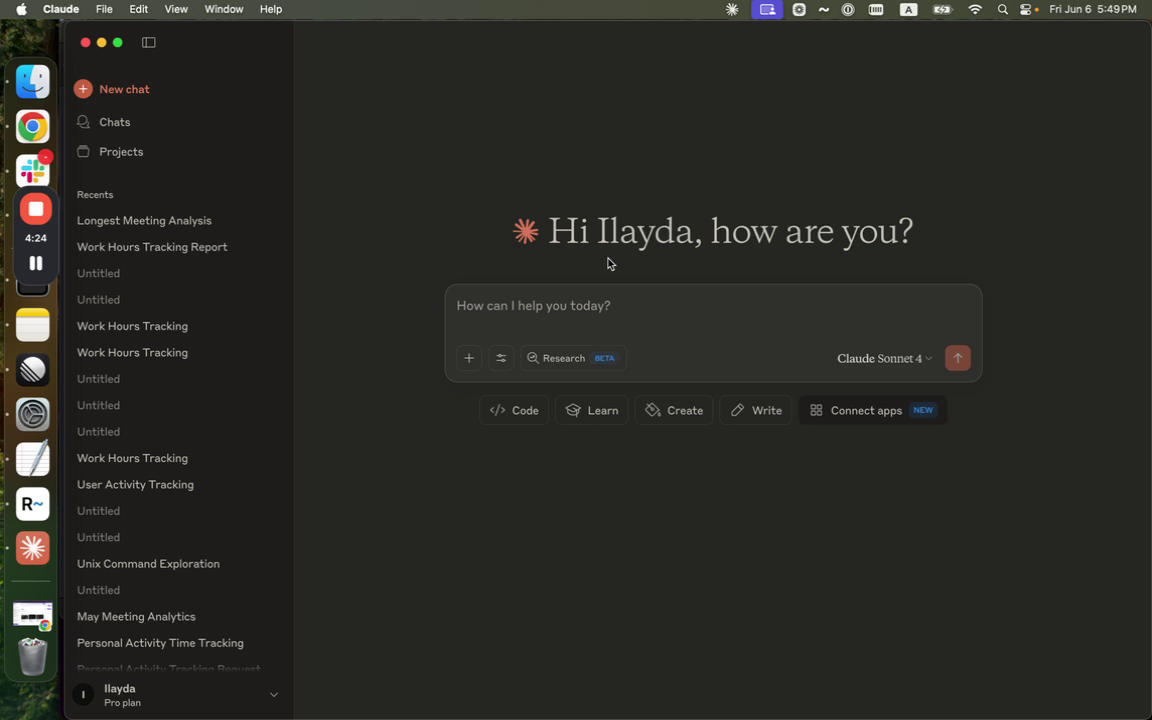
Task: Click the plus attachment icon in chat box
Action: coord(469,358)
